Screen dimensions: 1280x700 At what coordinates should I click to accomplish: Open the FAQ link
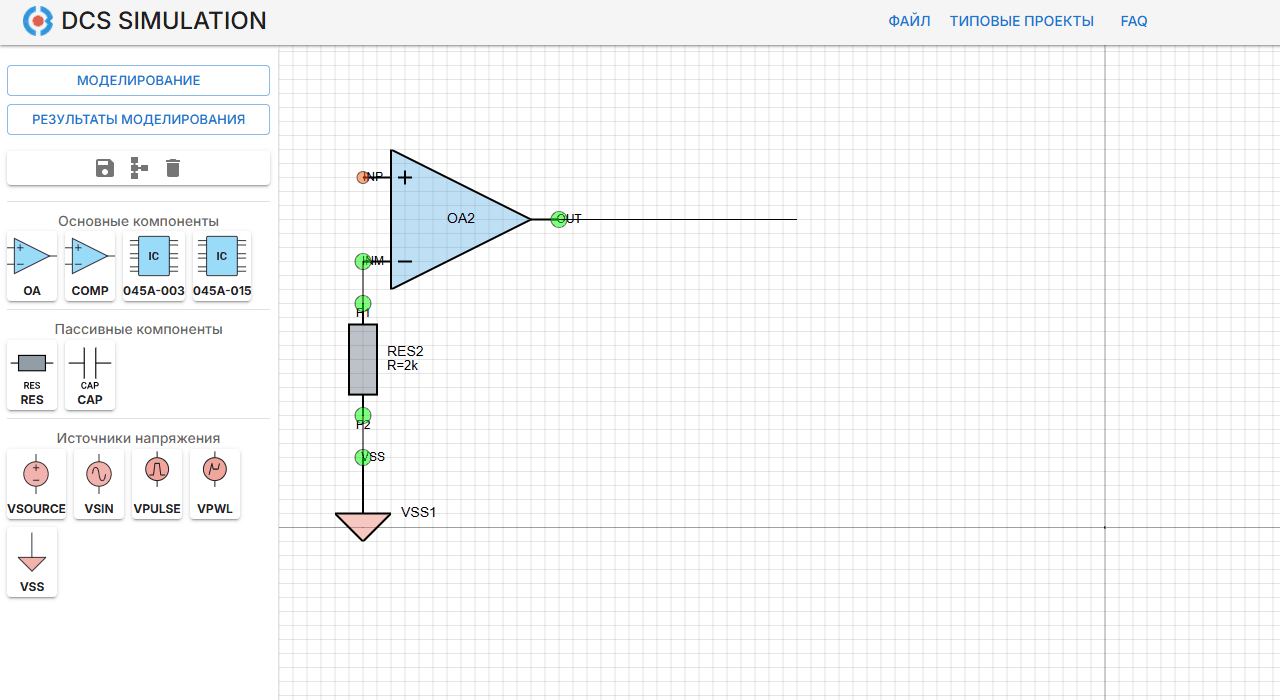pos(1134,21)
